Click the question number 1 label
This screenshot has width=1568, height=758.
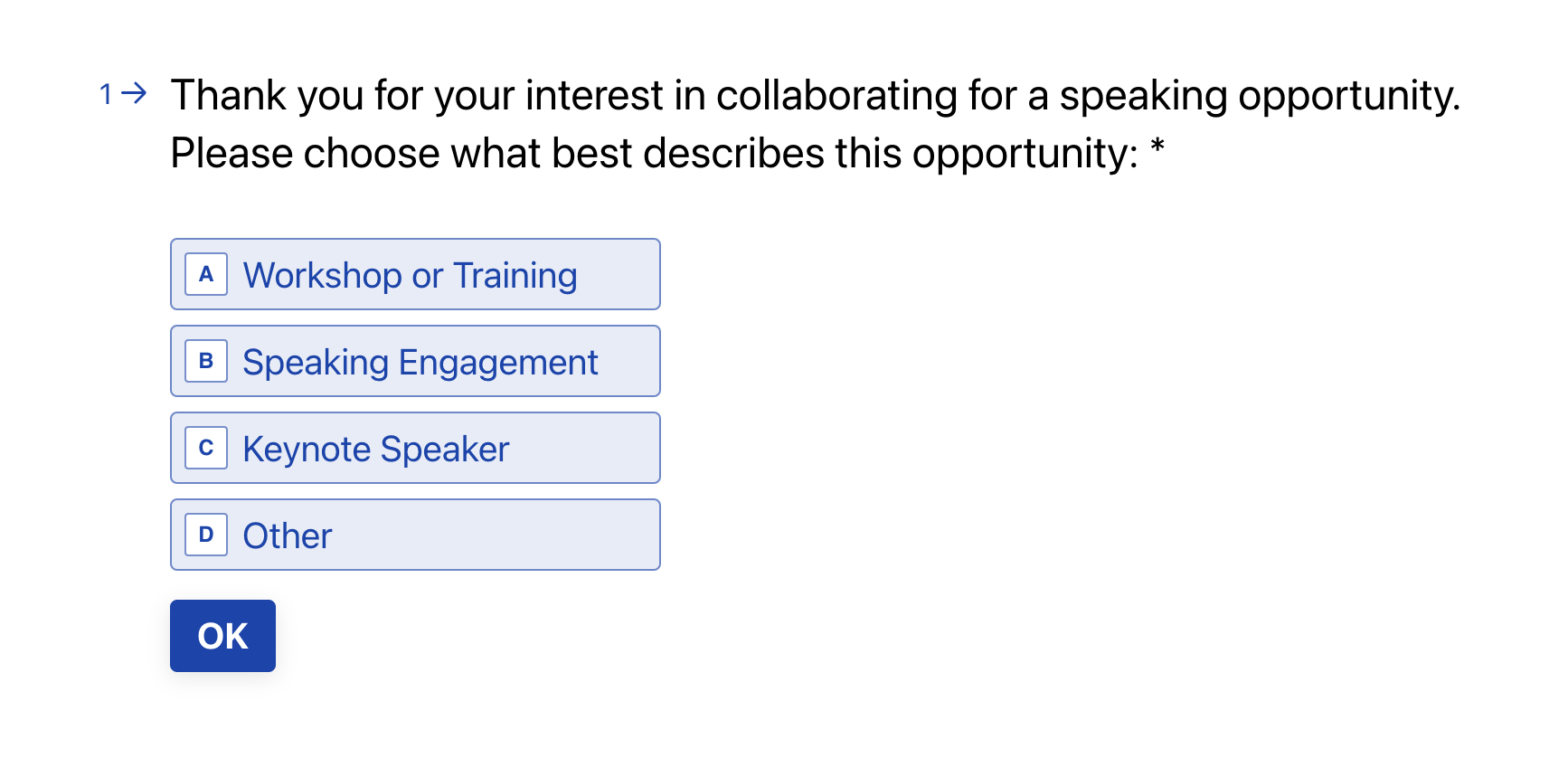[106, 94]
